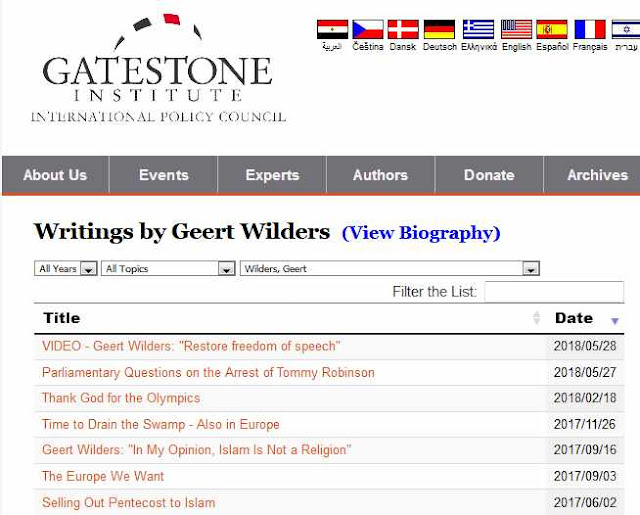Open 'Islam Is Not a Religion' article
Viewport: 640px width, 515px height.
196,450
